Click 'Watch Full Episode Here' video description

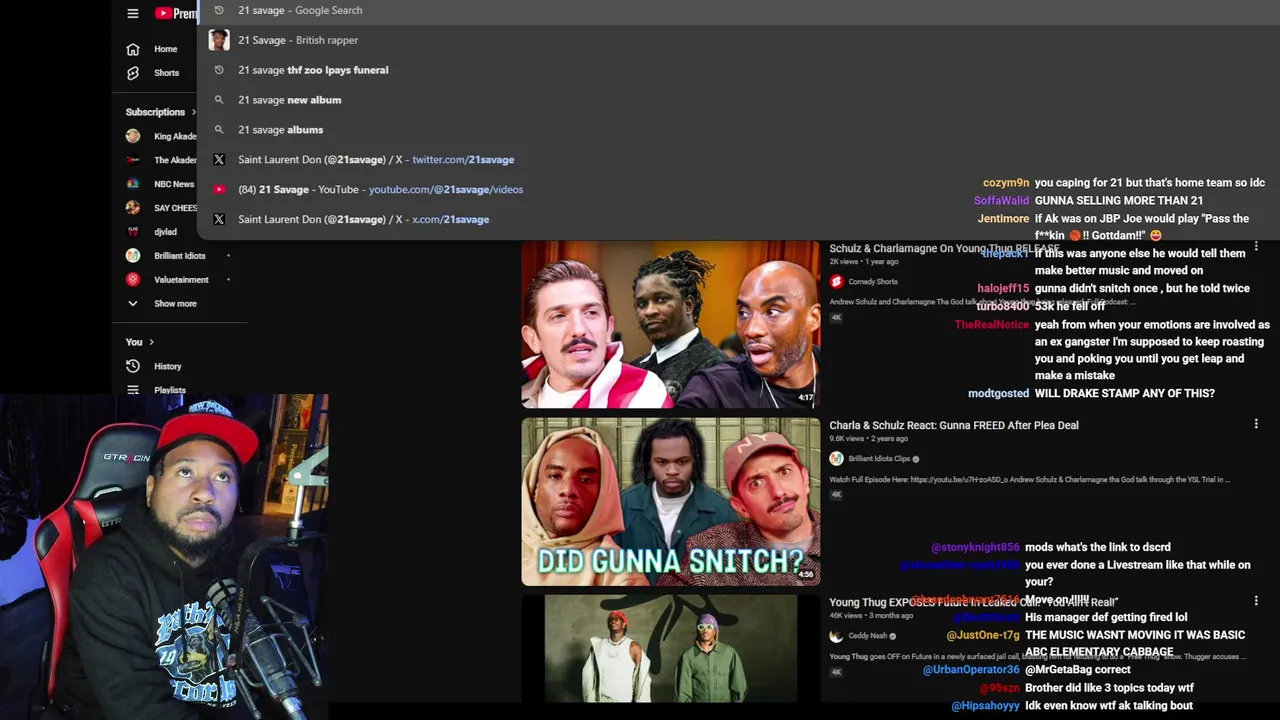(1029, 479)
